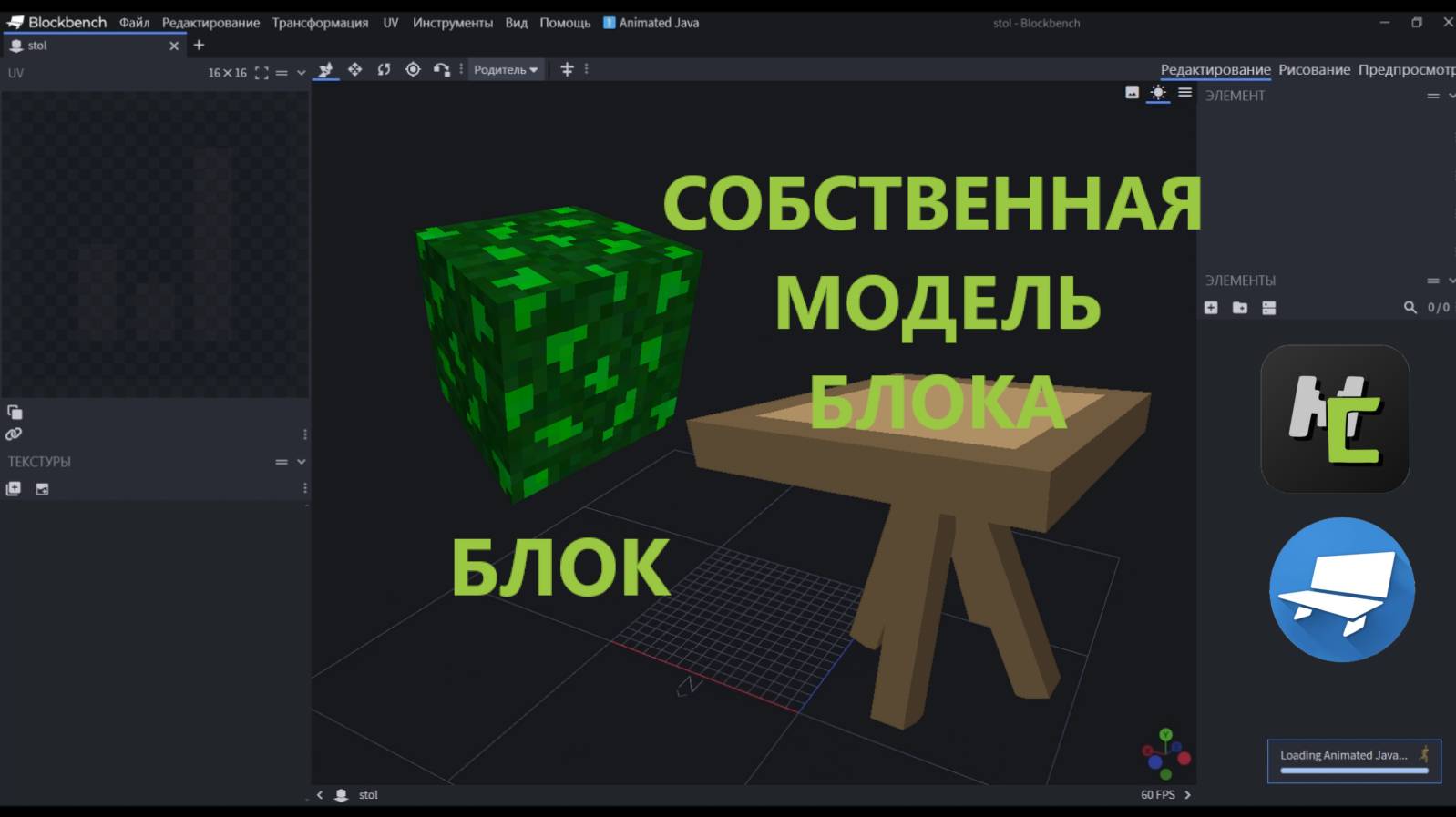Screen dimensions: 1456x817
Task: Select the Pivot tool
Action: 413,69
